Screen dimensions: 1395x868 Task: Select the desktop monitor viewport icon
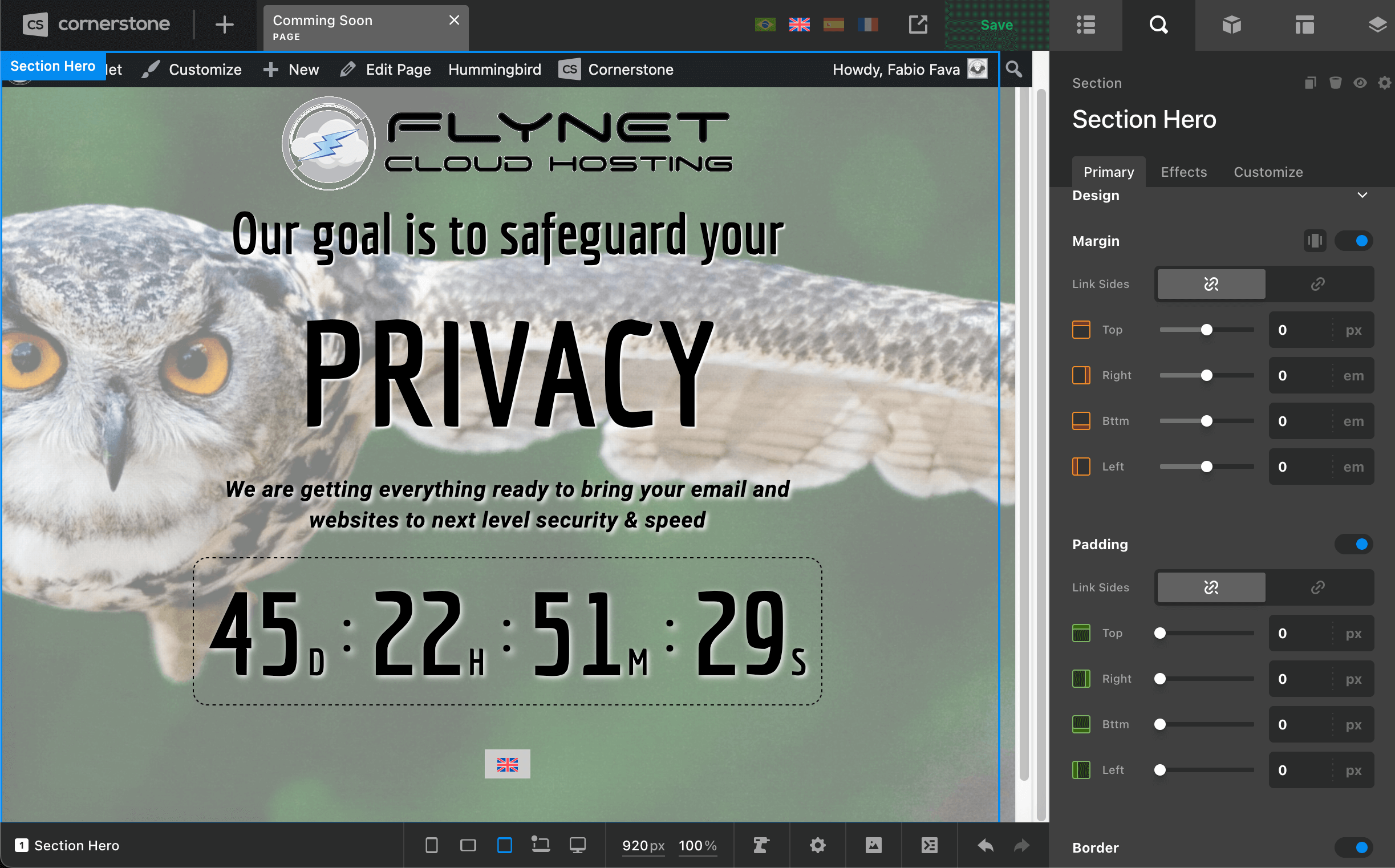pyautogui.click(x=578, y=845)
